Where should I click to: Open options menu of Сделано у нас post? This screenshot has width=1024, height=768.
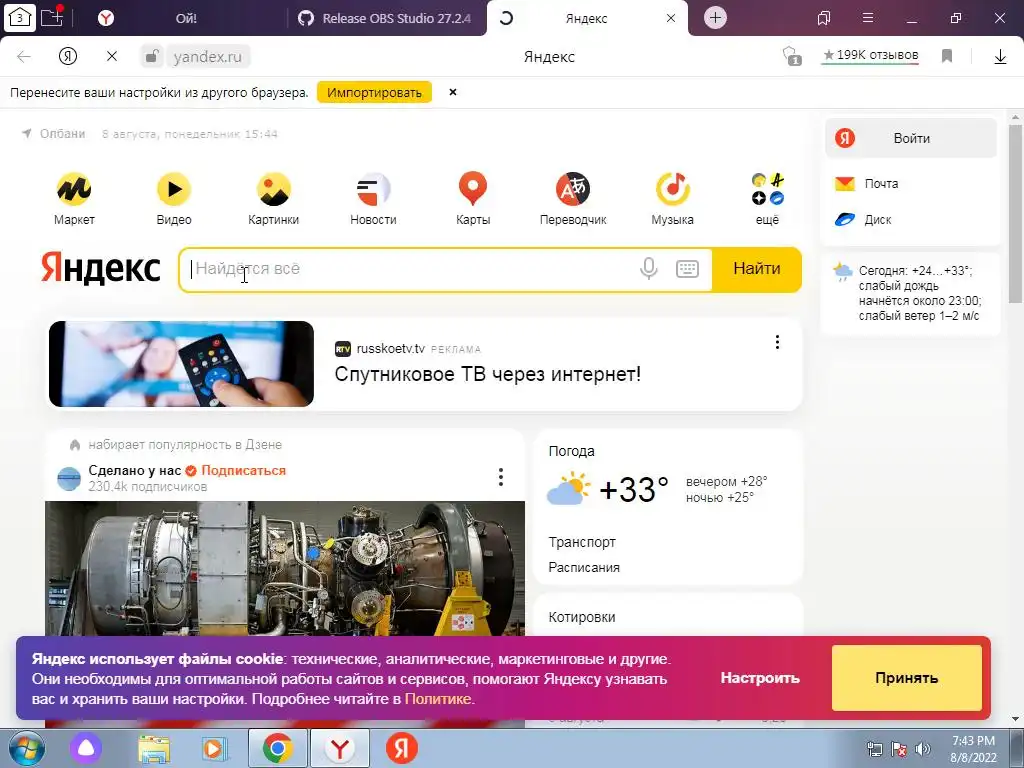point(501,477)
